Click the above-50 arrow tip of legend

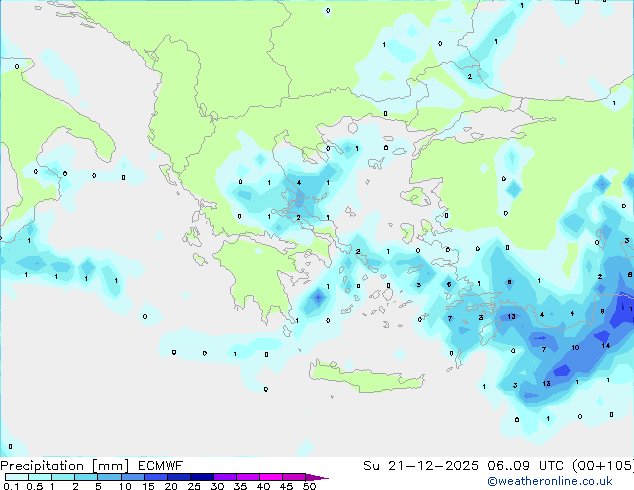coord(317,477)
